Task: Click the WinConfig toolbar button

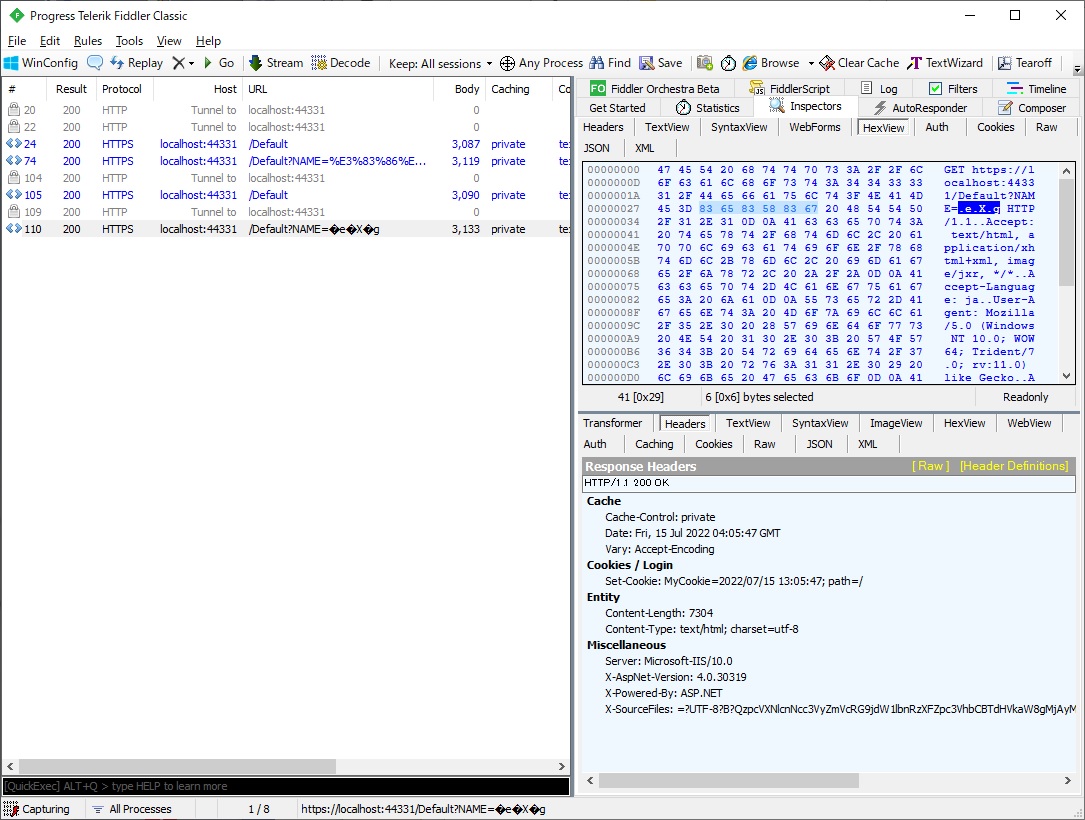Action: [41, 63]
